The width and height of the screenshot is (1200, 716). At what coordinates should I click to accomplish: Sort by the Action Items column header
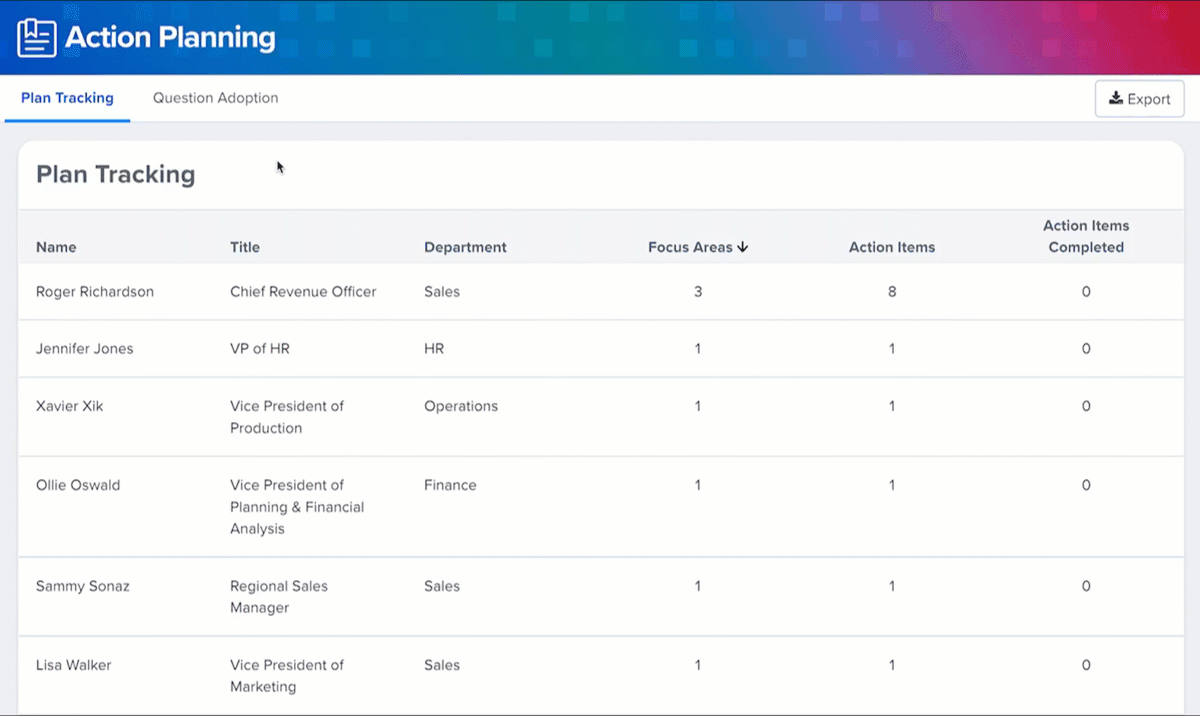[x=892, y=247]
